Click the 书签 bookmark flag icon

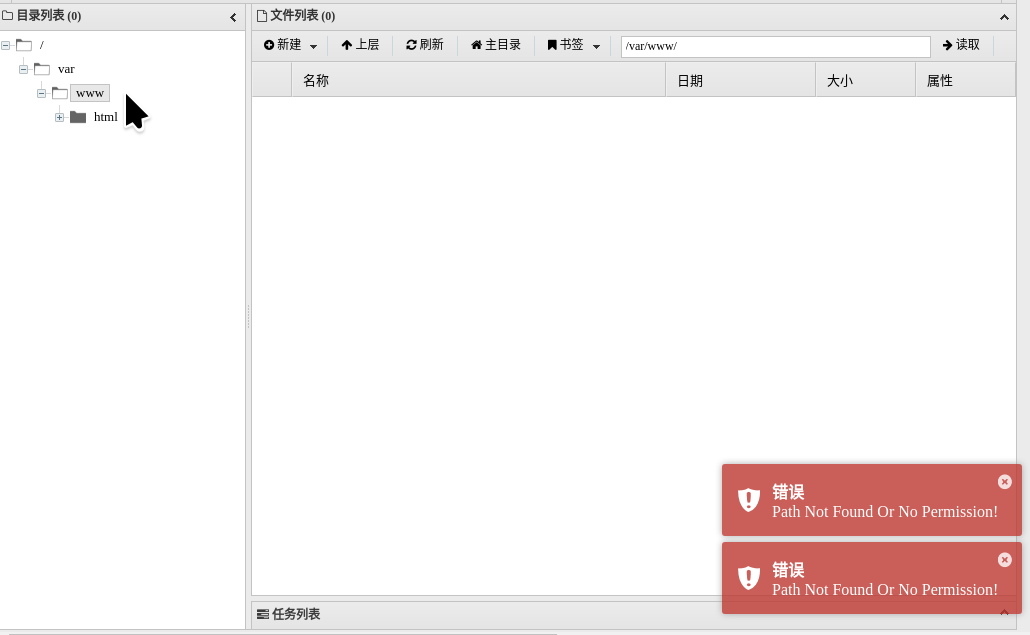click(551, 45)
